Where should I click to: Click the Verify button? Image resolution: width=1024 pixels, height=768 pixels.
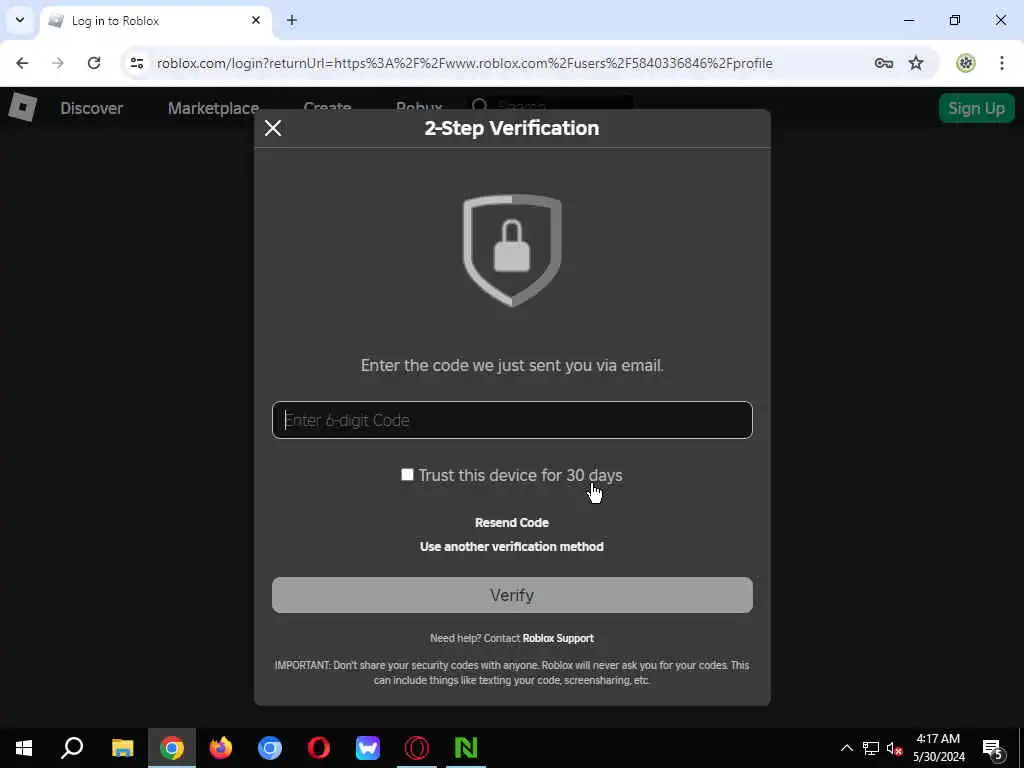click(x=512, y=595)
